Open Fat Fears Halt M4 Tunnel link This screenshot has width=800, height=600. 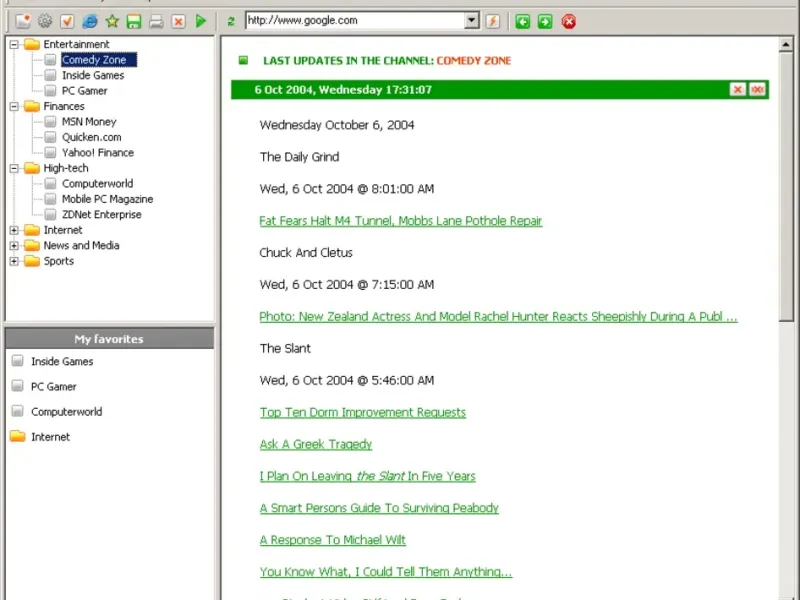(401, 220)
